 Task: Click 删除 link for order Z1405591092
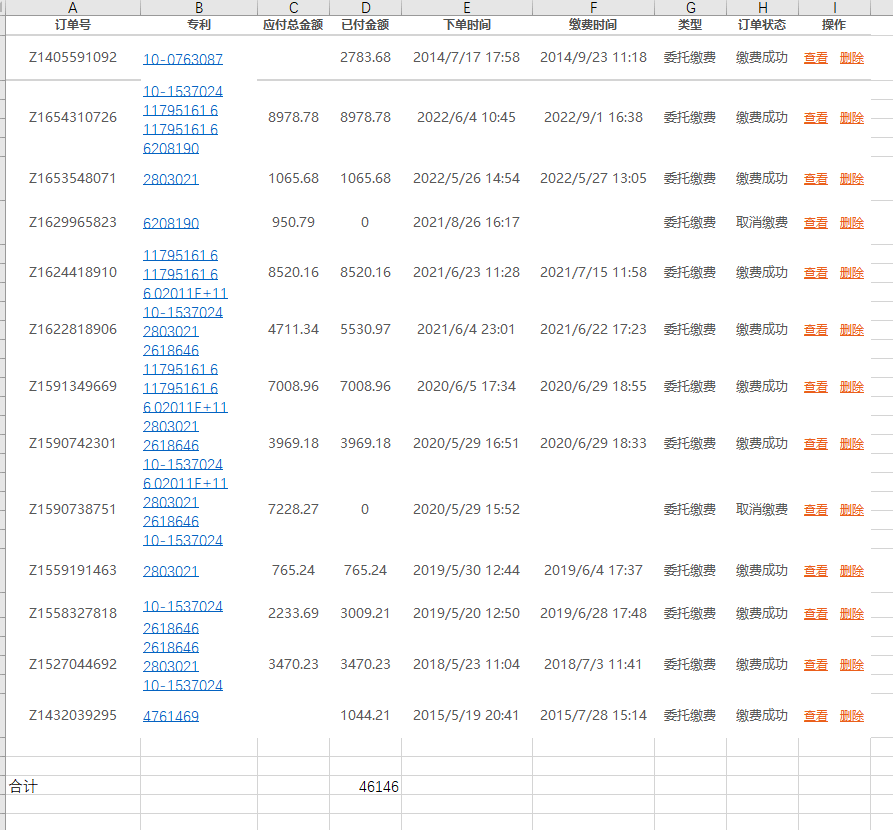[852, 58]
